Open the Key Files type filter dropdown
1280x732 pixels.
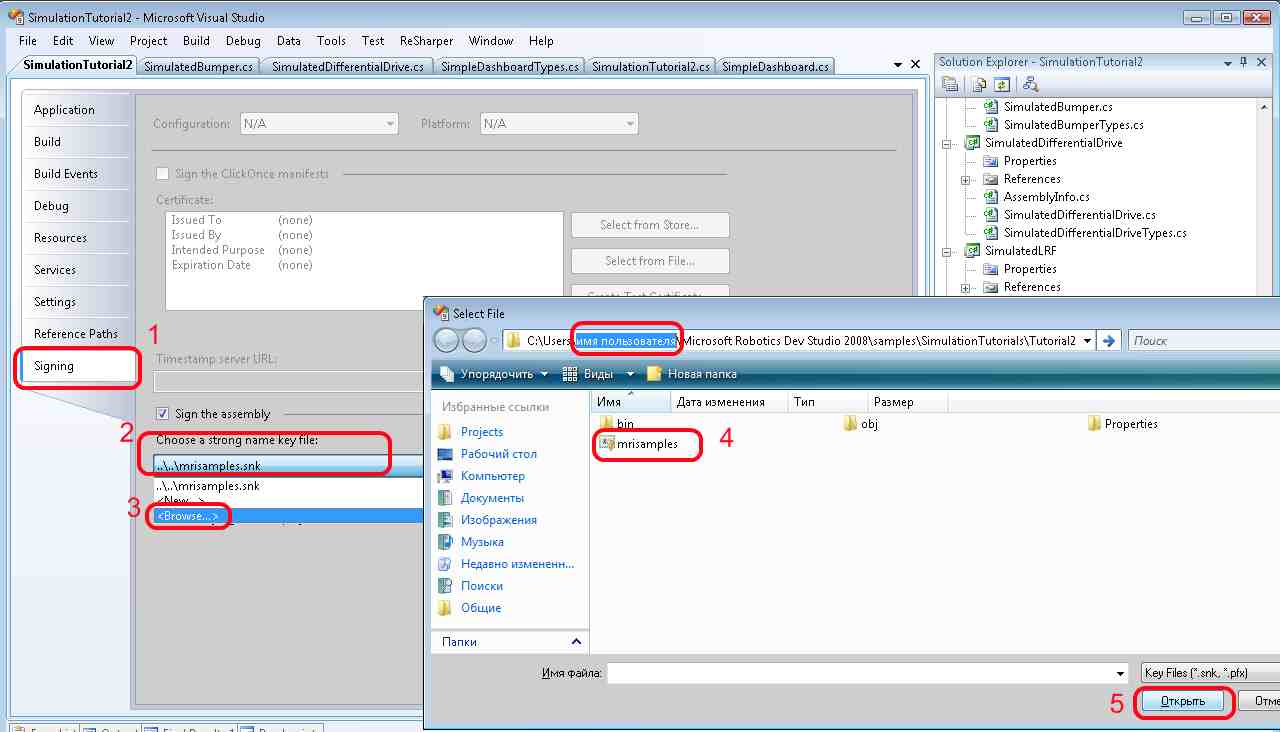click(x=1208, y=673)
